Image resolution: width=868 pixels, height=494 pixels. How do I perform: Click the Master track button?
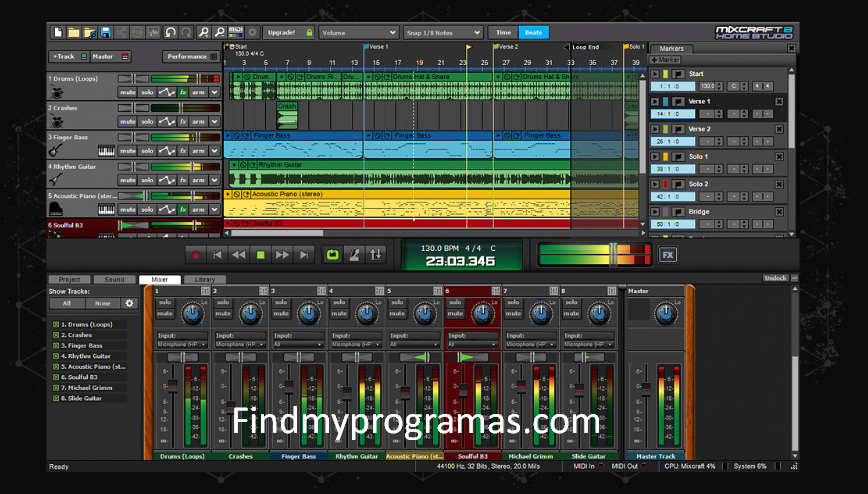pyautogui.click(x=110, y=56)
